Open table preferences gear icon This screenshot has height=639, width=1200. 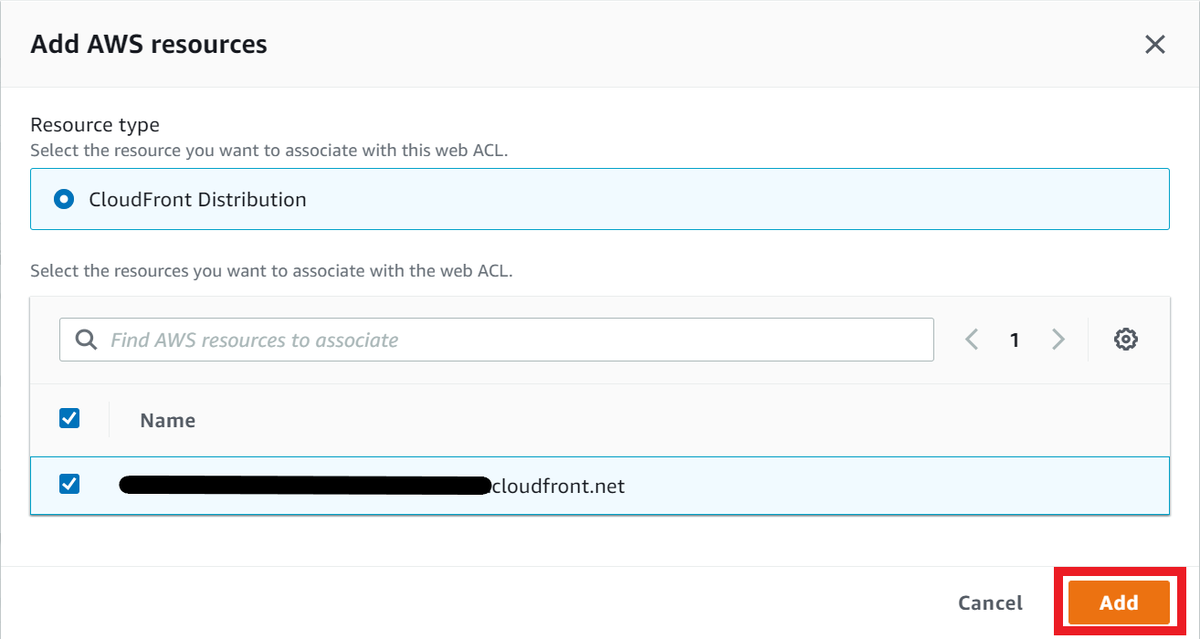click(x=1126, y=340)
